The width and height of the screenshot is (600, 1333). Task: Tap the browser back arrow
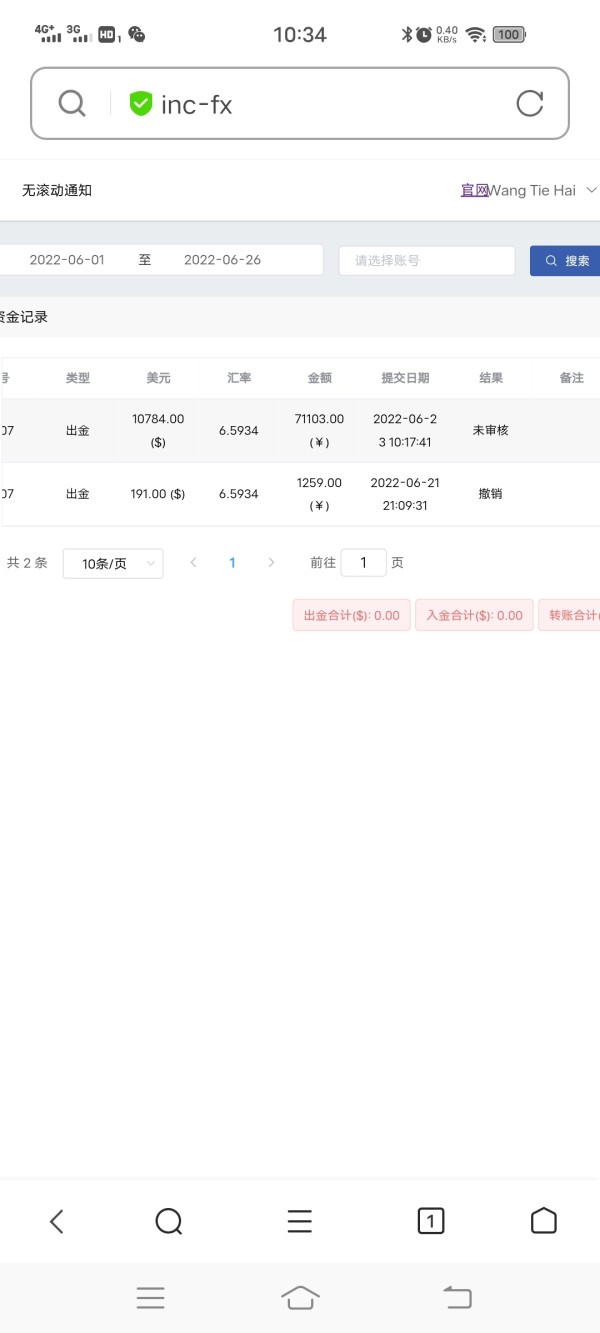tap(57, 1221)
